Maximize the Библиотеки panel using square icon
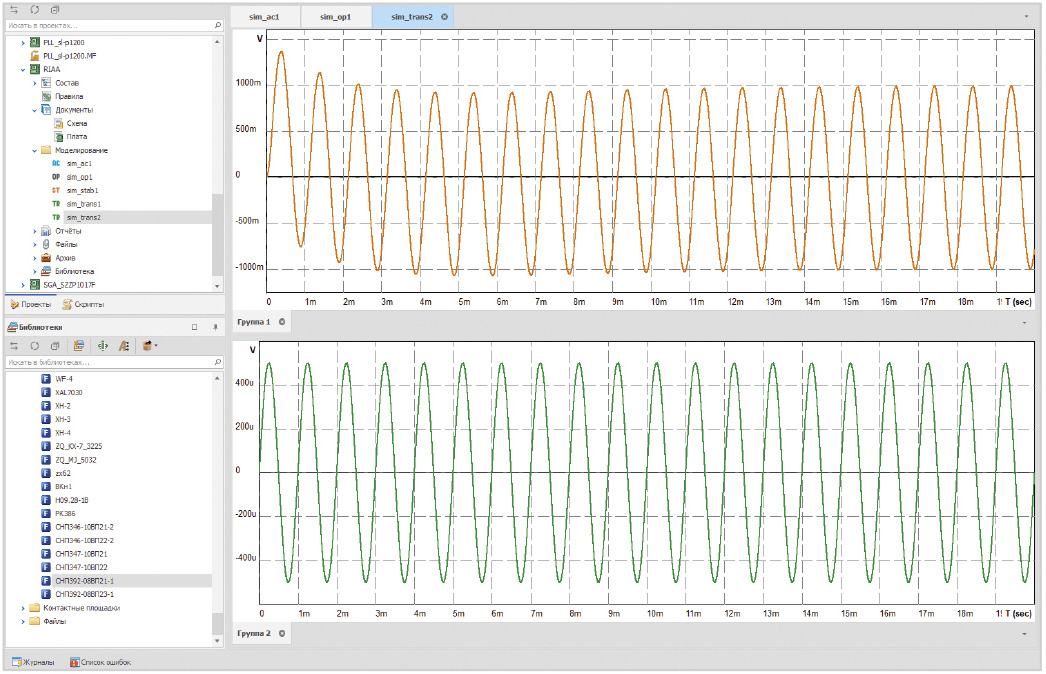Screen dimensions: 1046x674 tap(194, 327)
